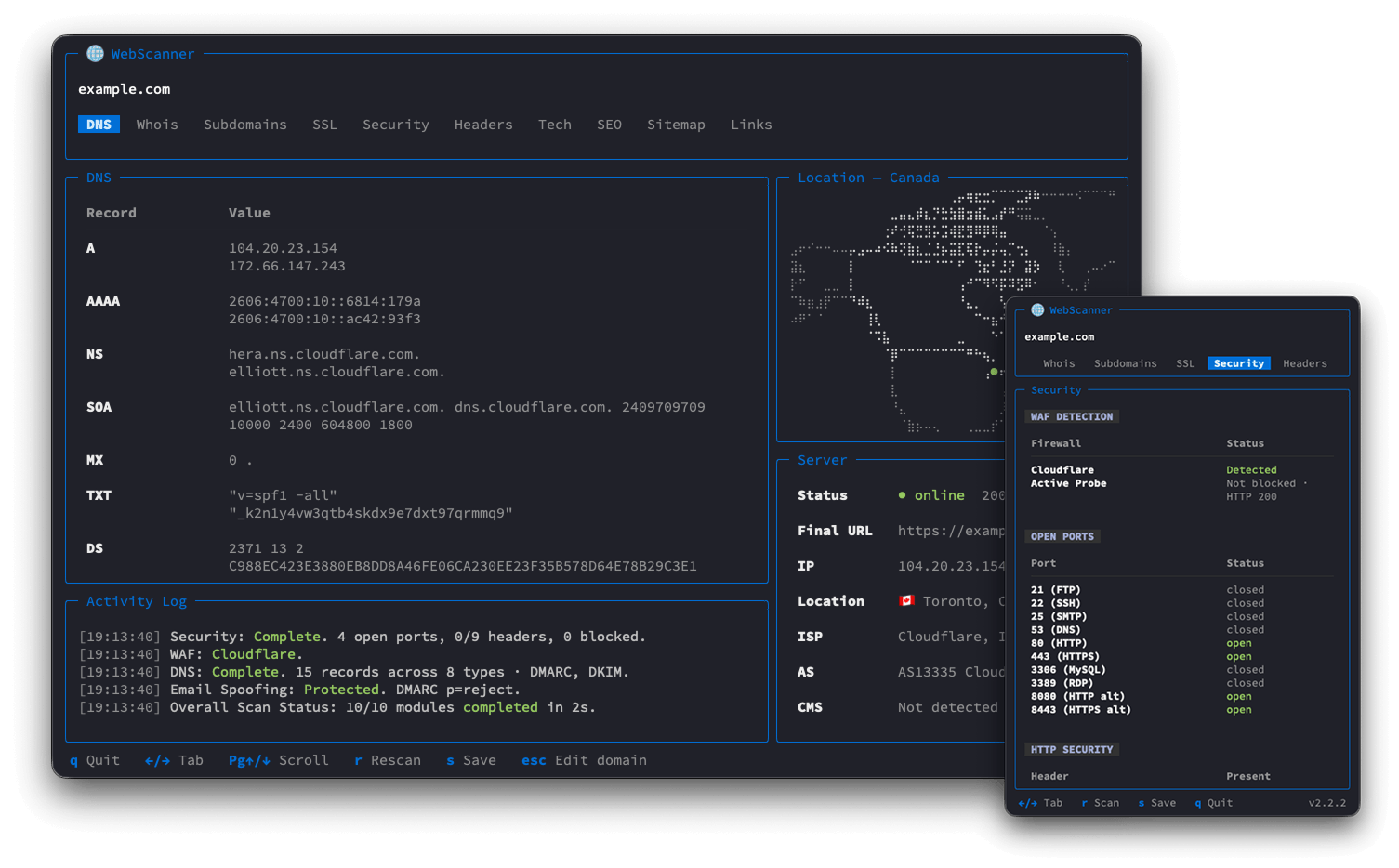
Task: Open the Whois tab in the main window
Action: coord(157,125)
